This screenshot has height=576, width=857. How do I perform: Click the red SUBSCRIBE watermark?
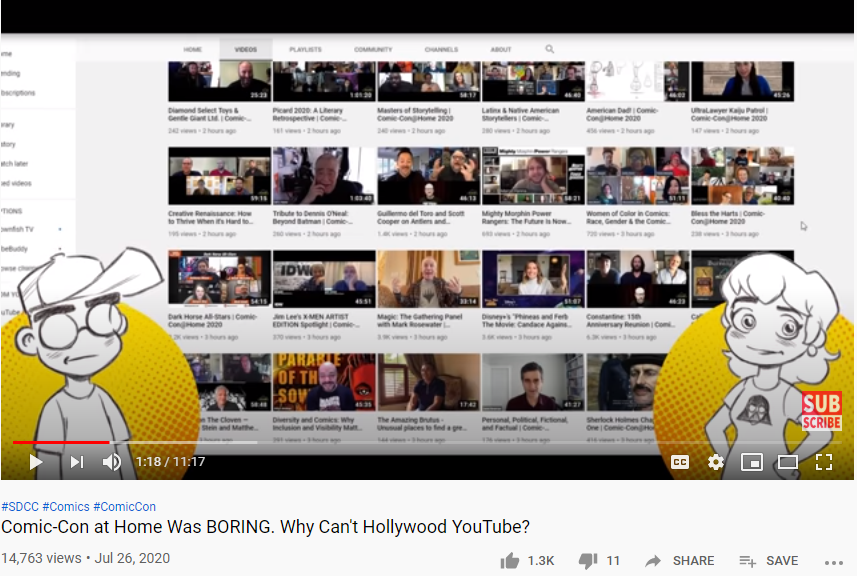tap(821, 411)
